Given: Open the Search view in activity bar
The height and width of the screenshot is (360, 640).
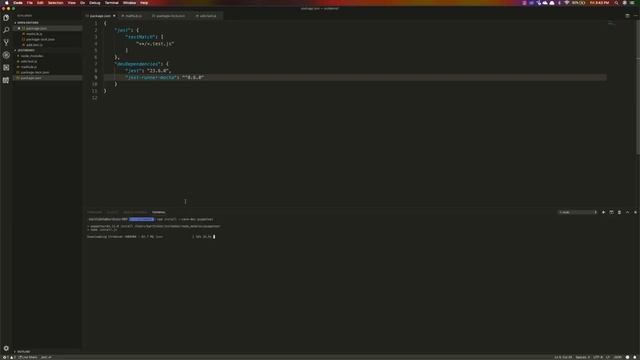Looking at the screenshot, I should 6,30.
